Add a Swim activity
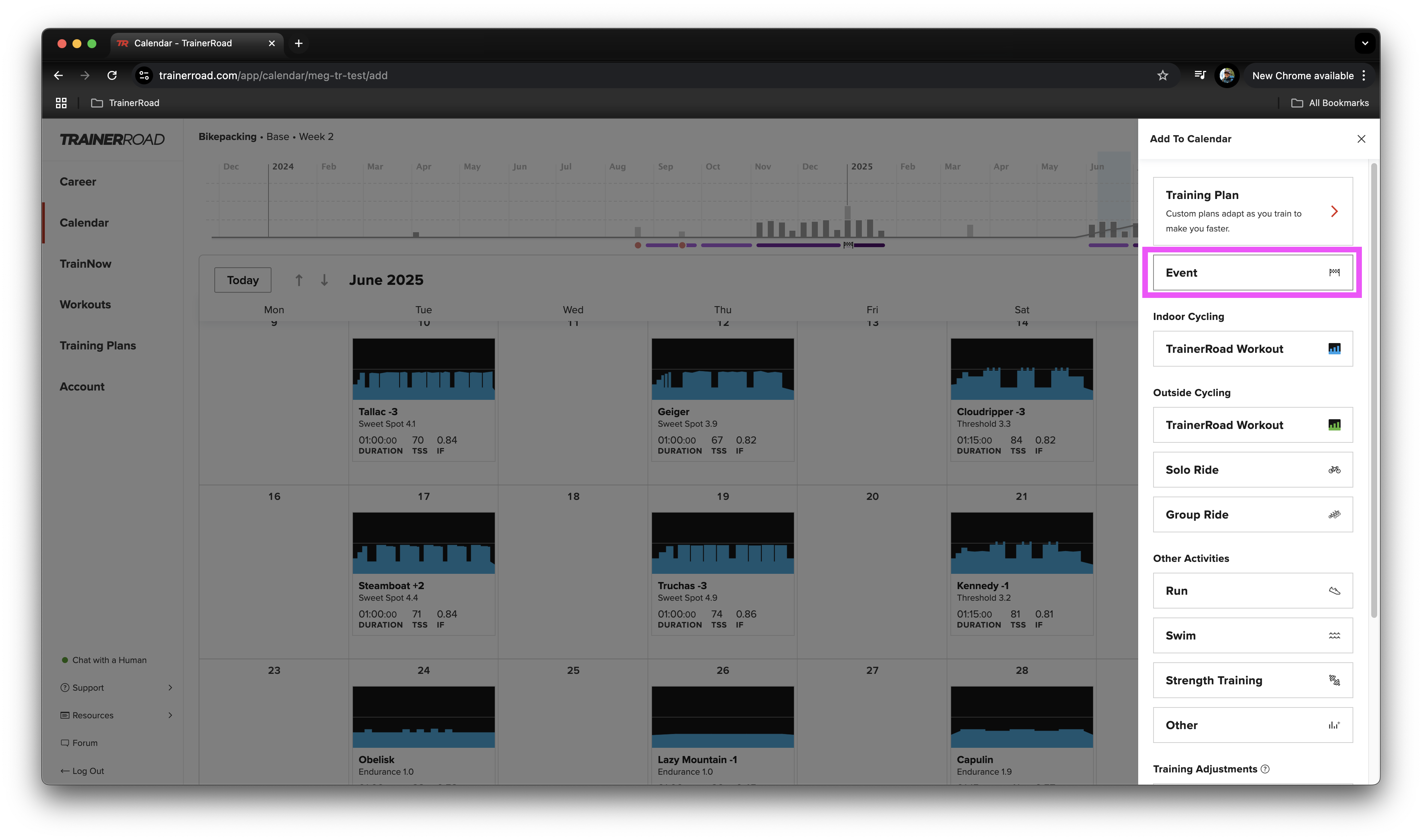Viewport: 1422px width, 840px height. point(1253,635)
